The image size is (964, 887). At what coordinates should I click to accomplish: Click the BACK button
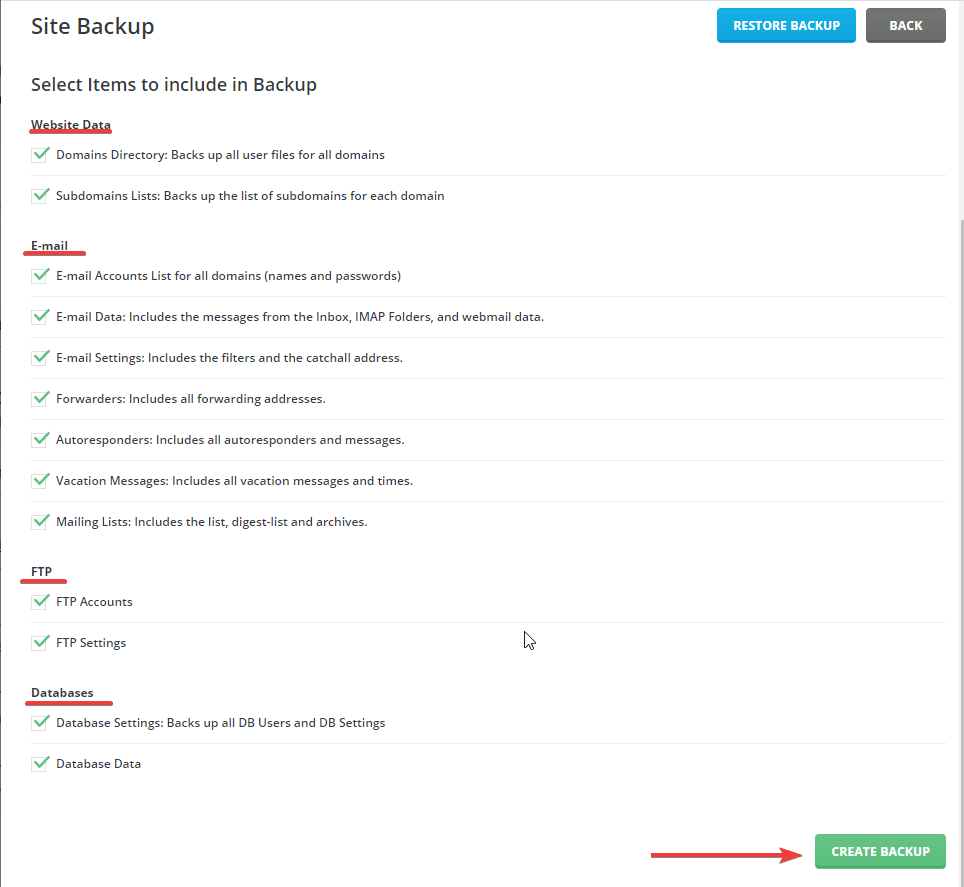(905, 25)
